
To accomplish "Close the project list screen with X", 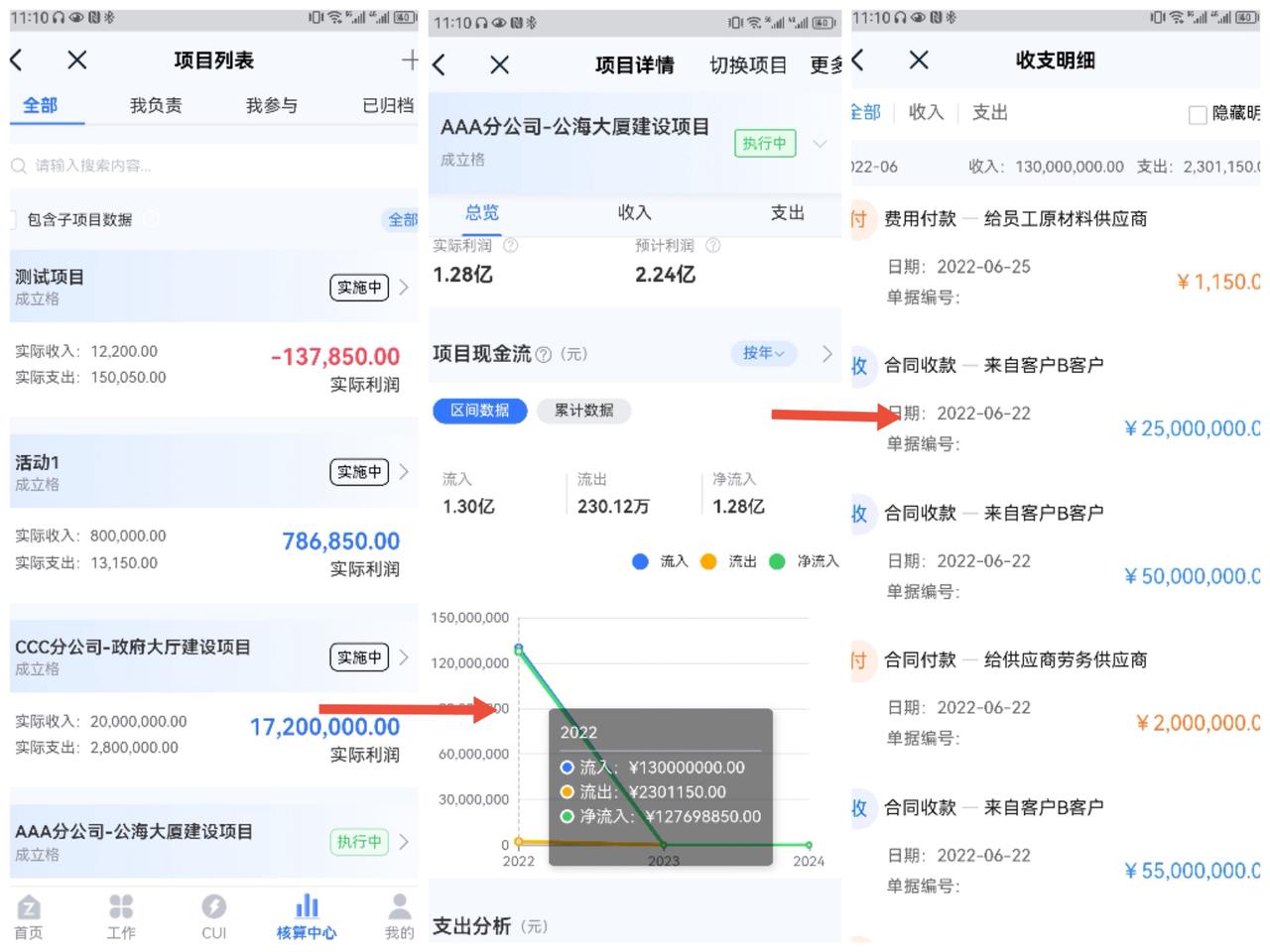I will pos(76,60).
